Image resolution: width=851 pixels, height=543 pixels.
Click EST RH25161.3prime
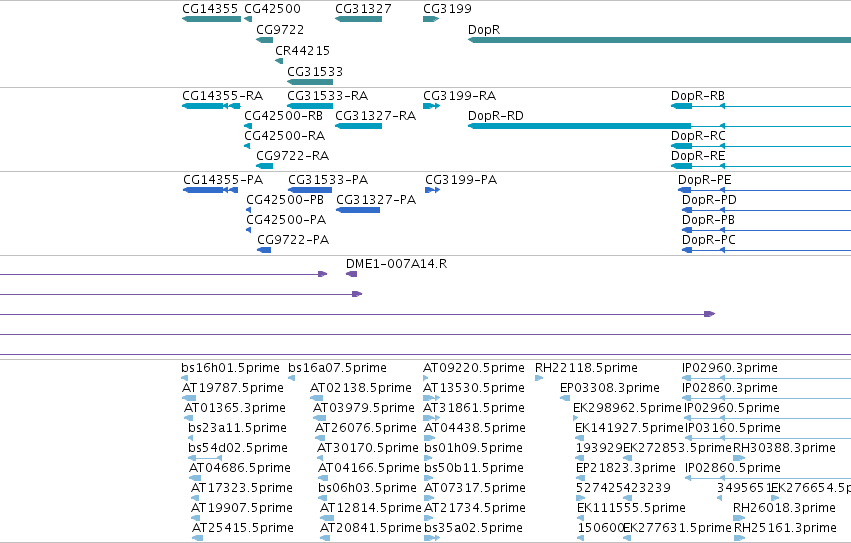coord(740,538)
